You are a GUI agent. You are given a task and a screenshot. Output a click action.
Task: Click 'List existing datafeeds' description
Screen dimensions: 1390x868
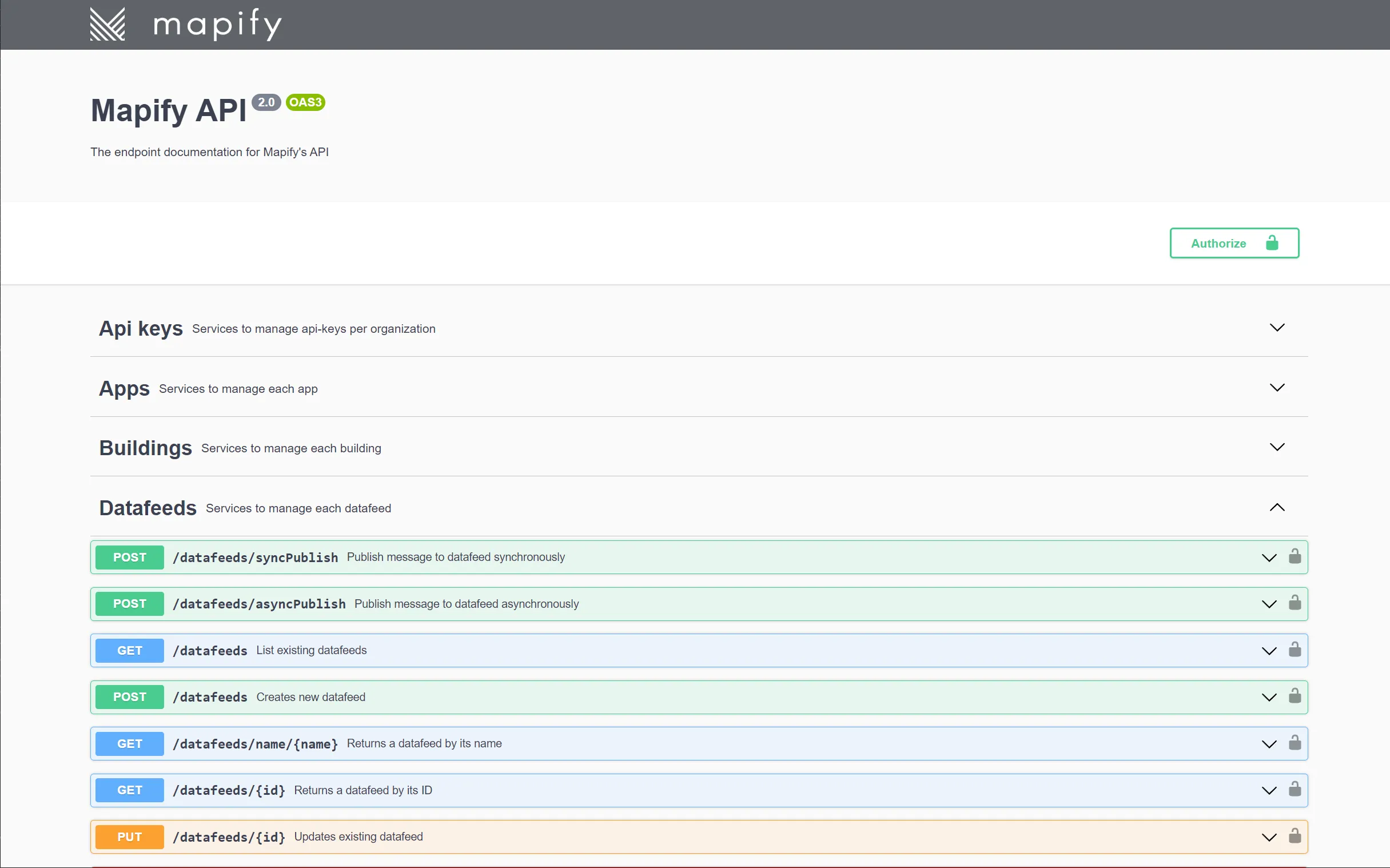click(312, 650)
